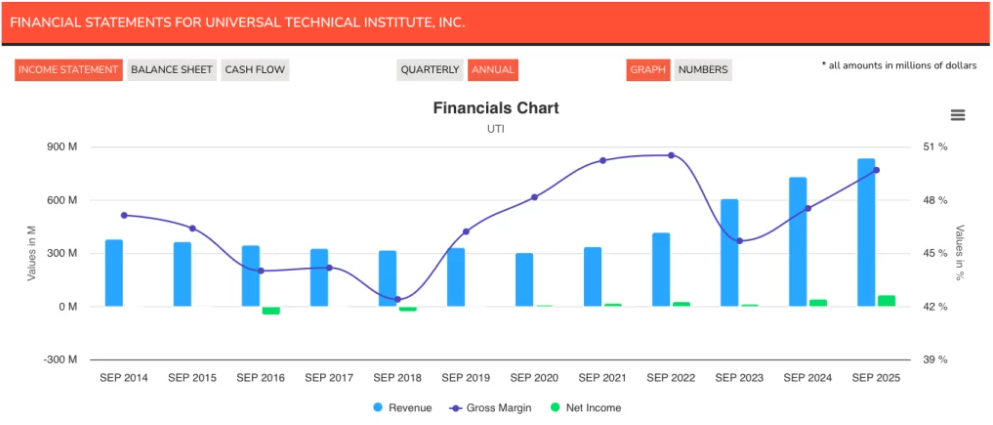
Task: Select the Income Statement tab
Action: tap(69, 70)
